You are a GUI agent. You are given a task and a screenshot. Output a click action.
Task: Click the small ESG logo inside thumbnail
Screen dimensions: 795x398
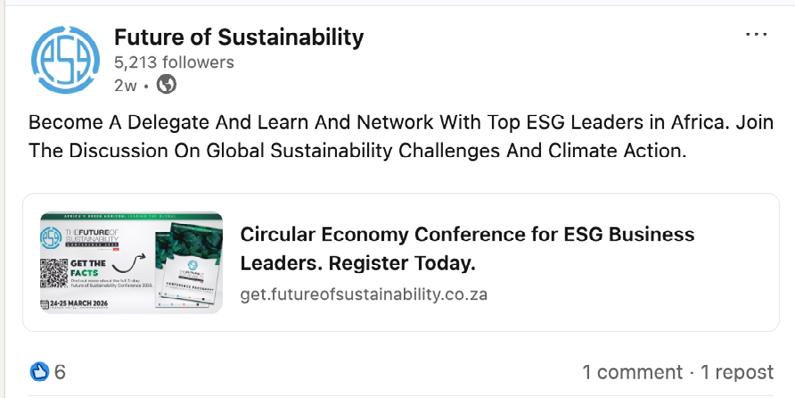click(x=51, y=237)
